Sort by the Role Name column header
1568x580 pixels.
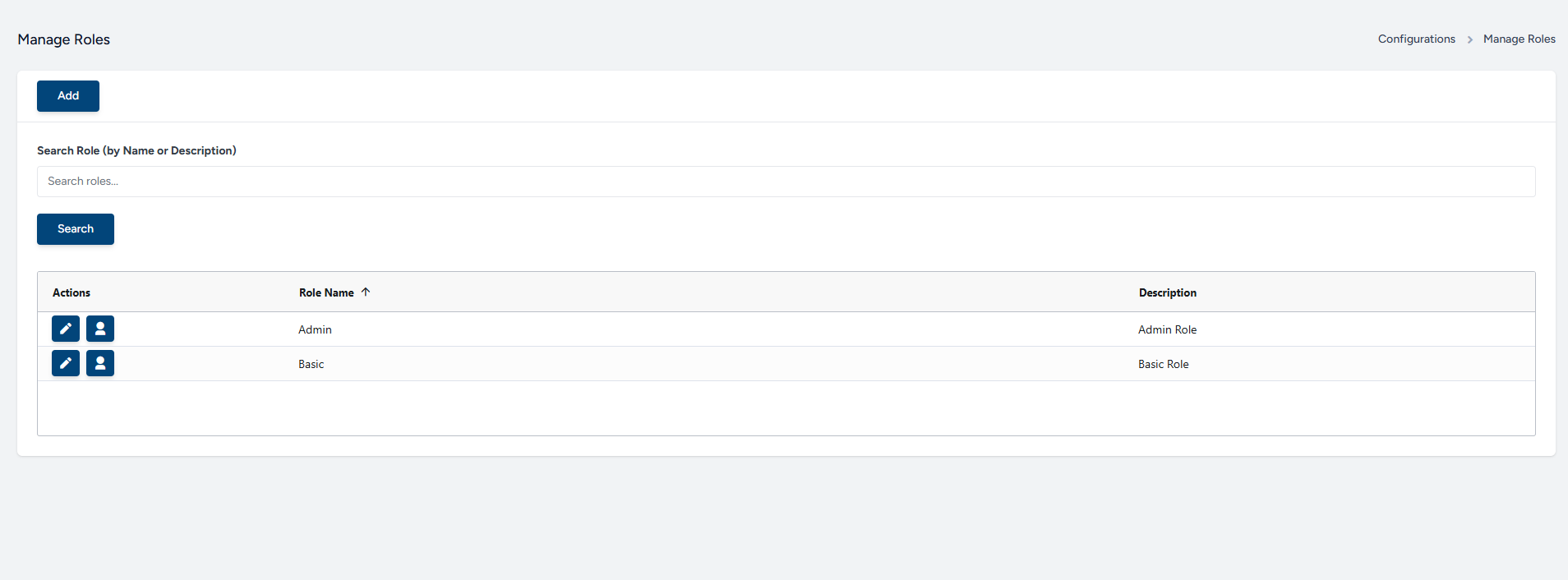click(326, 292)
